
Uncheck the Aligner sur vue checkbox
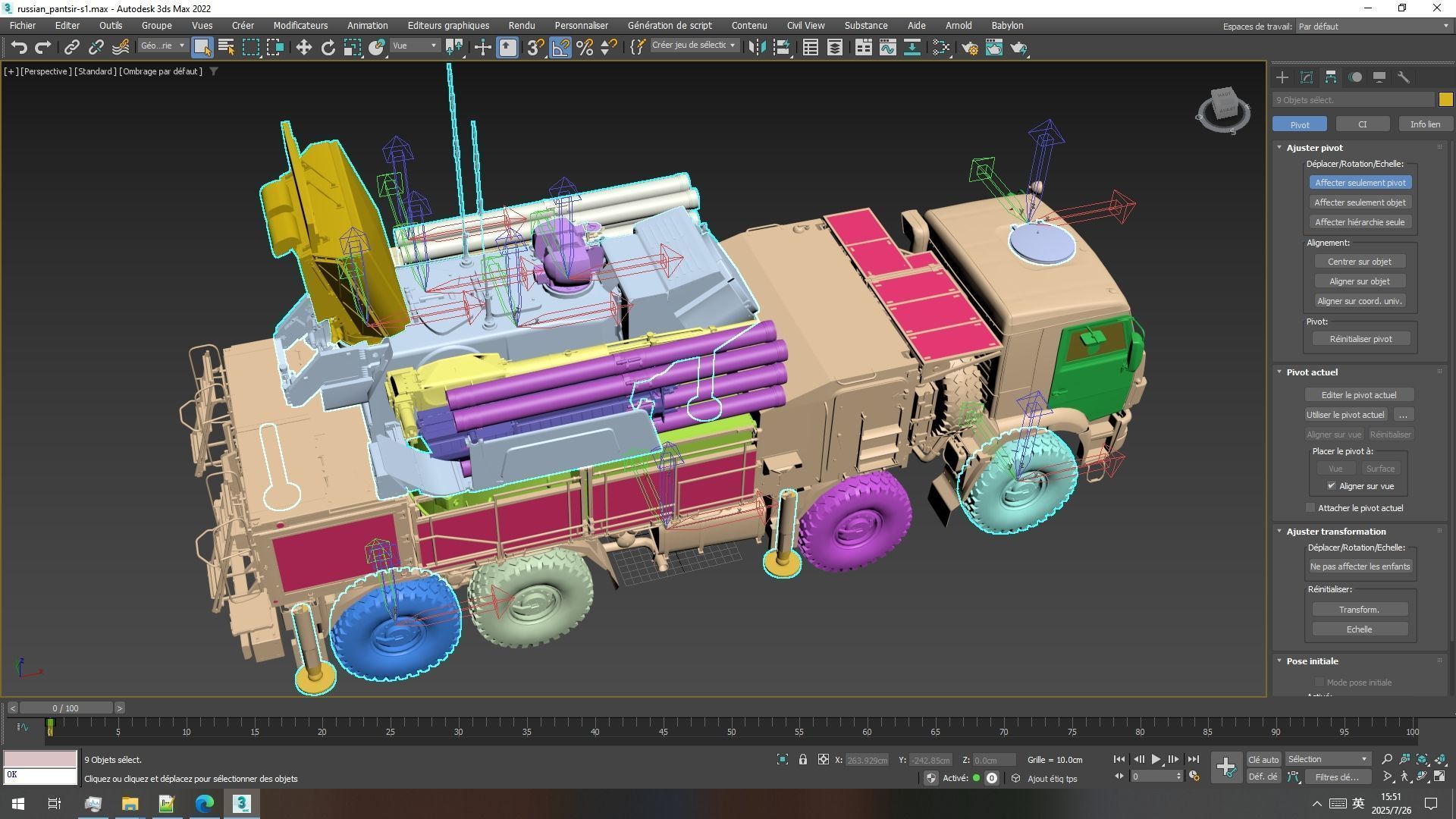(1332, 486)
